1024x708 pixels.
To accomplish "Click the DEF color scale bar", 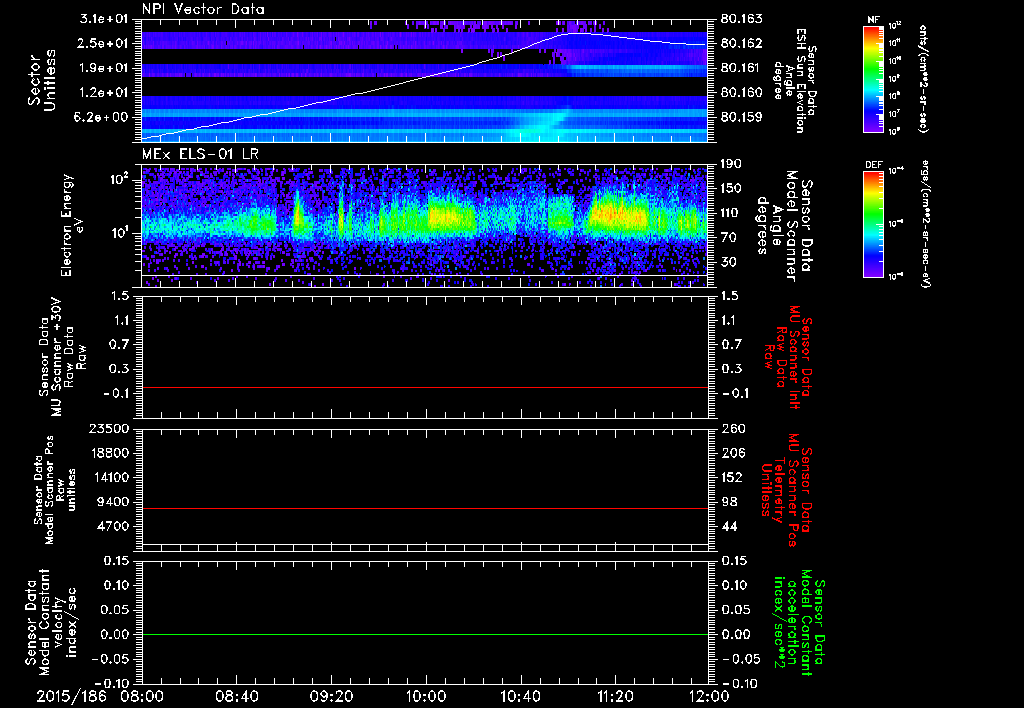I will (875, 223).
